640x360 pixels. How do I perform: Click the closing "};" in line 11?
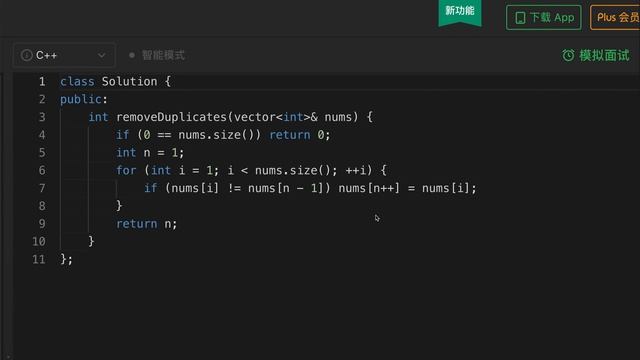(67, 259)
